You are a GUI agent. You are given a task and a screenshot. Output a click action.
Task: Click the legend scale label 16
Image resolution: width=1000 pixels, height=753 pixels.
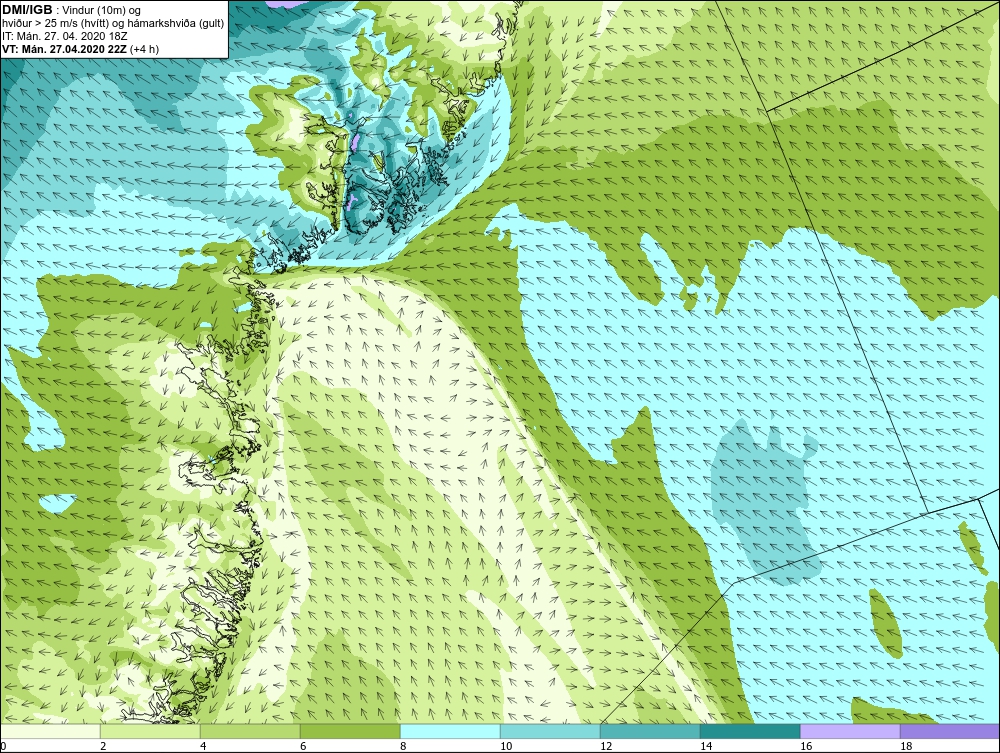click(x=806, y=746)
